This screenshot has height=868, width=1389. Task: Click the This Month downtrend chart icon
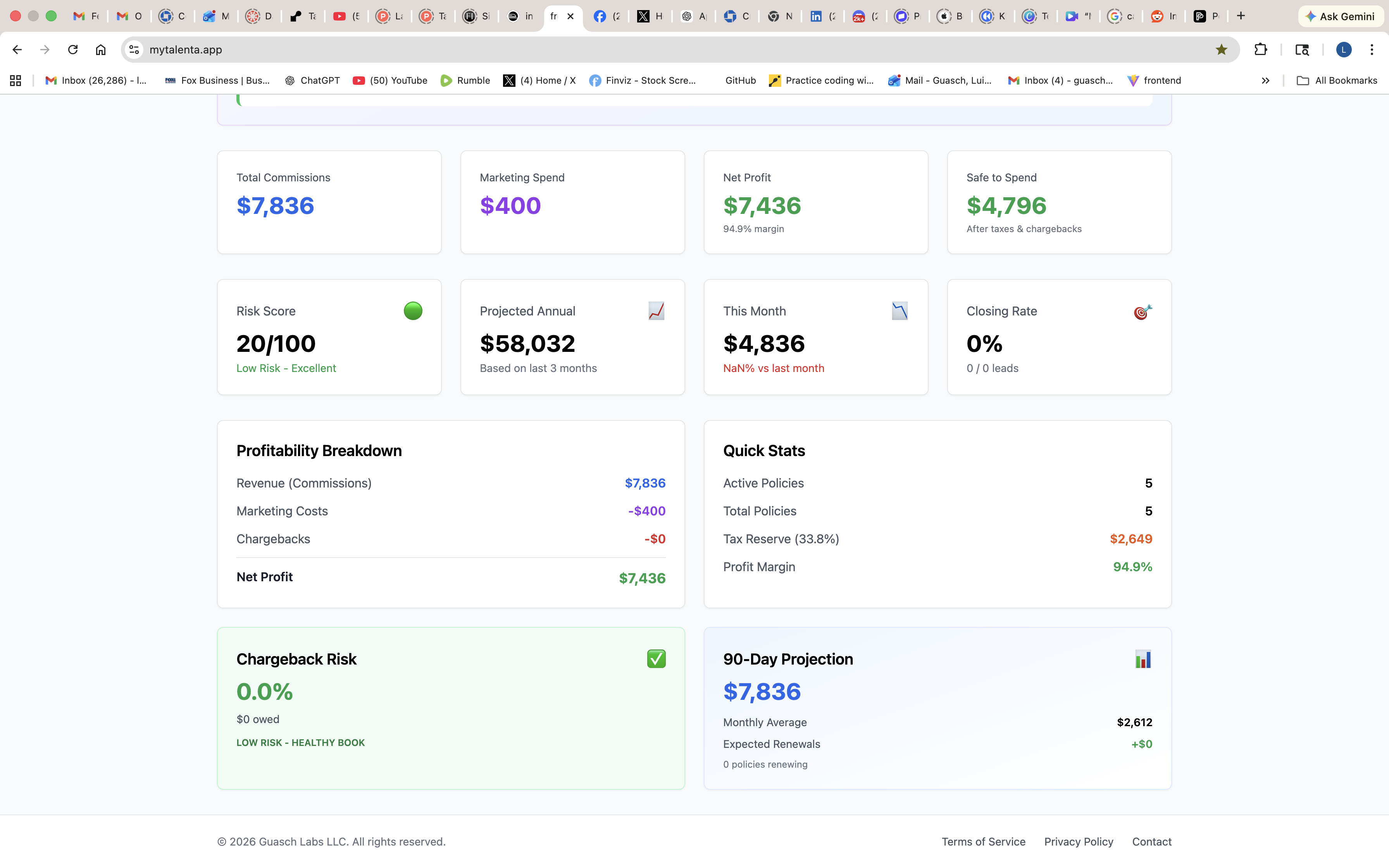tap(900, 310)
